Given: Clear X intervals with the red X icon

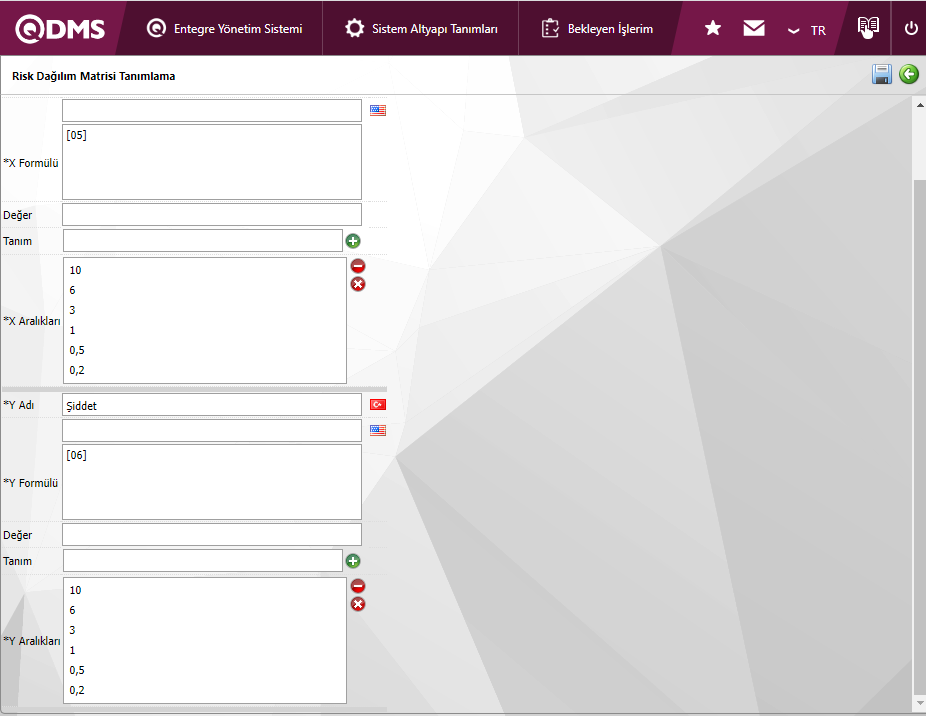Looking at the screenshot, I should [358, 284].
